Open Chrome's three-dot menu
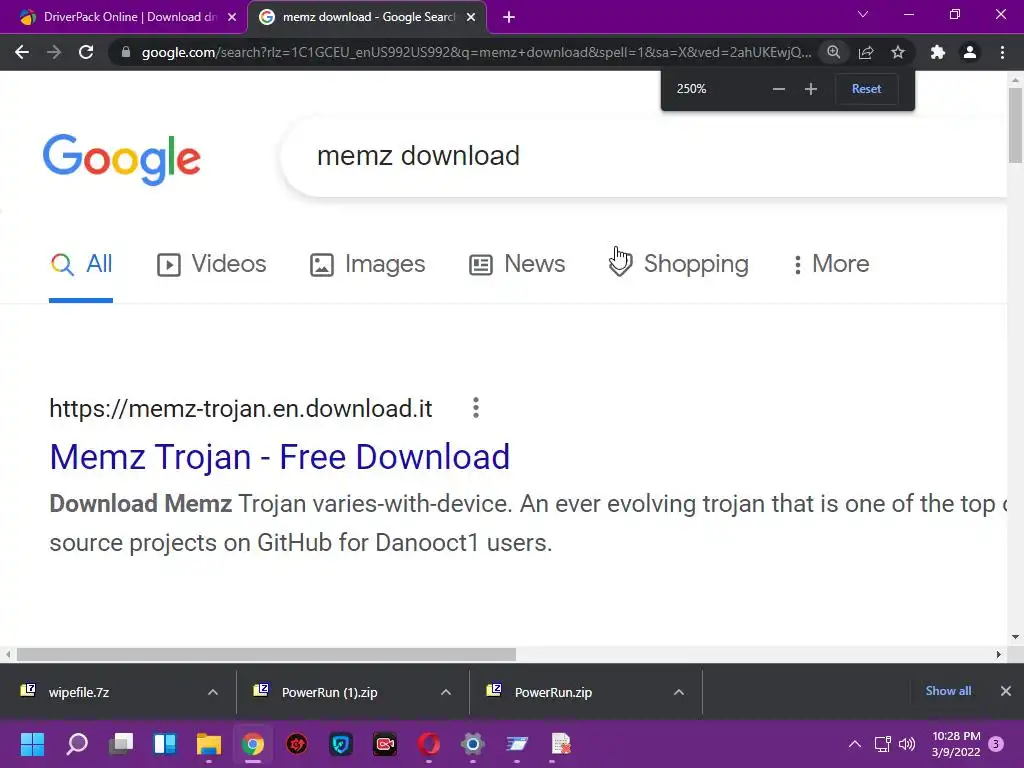This screenshot has height=768, width=1024. [x=1002, y=52]
